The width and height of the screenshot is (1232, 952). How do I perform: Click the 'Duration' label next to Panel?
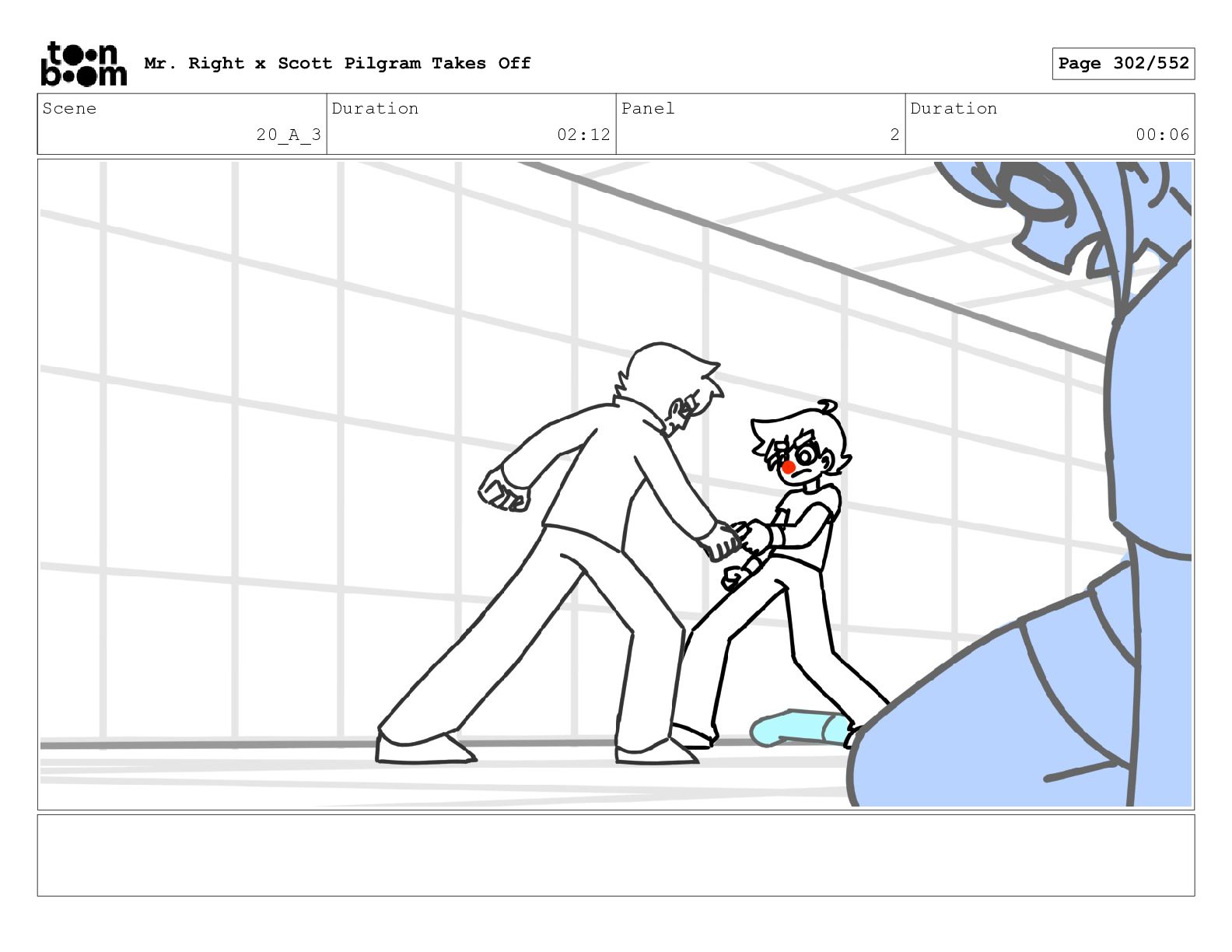[x=954, y=108]
